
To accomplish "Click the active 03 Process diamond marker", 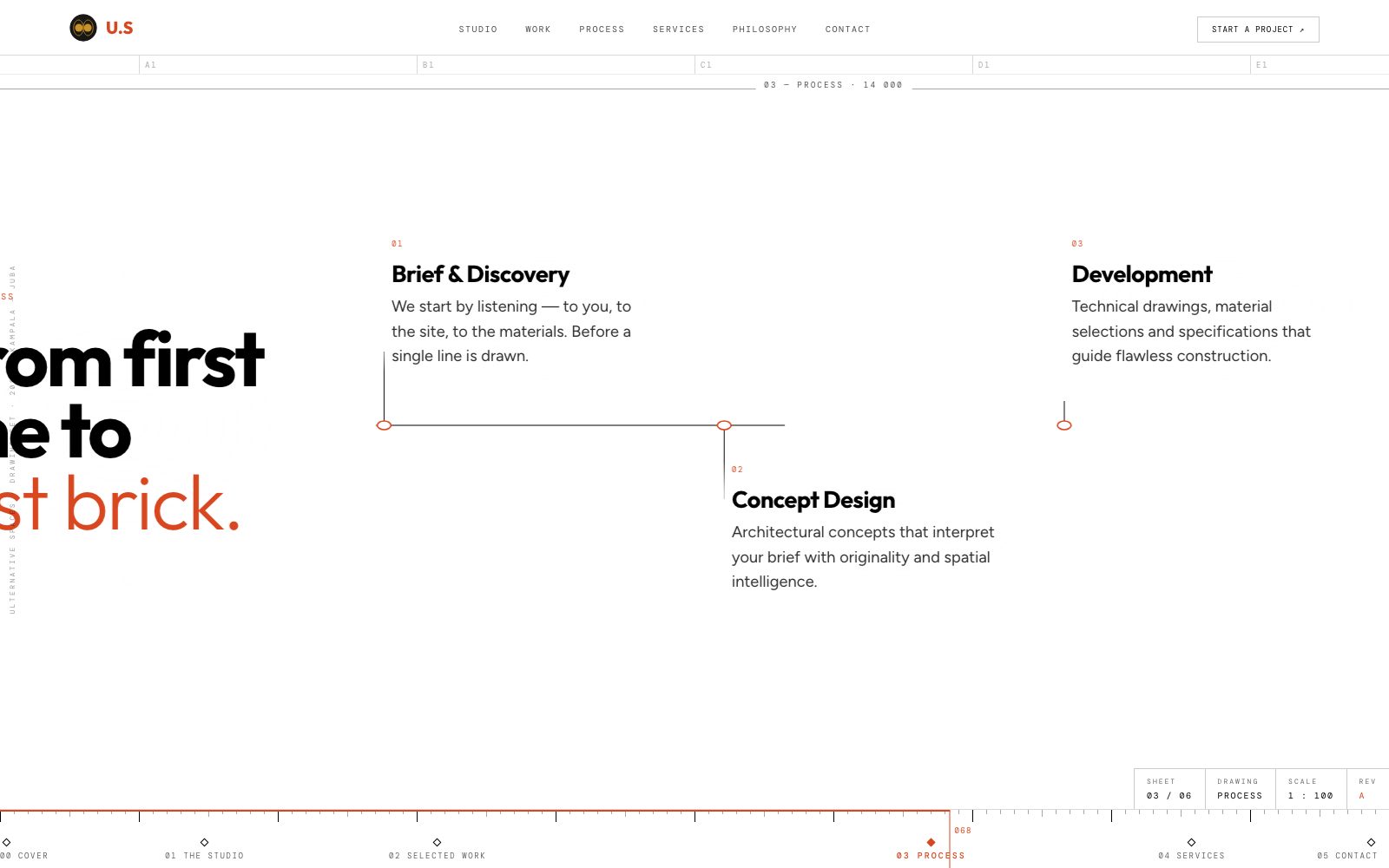I will coord(931,842).
